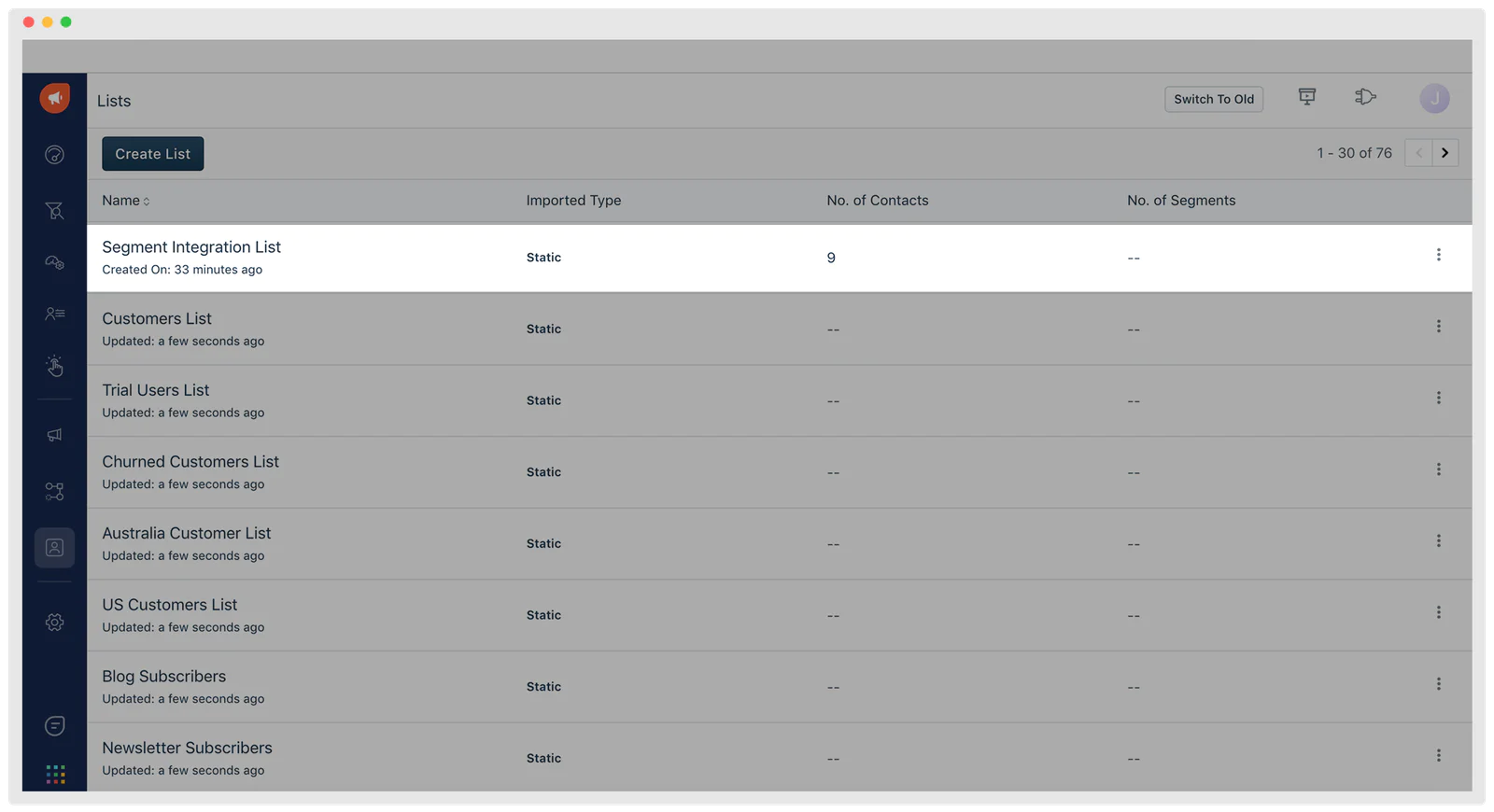
Task: Open the Trial Users List
Action: (156, 390)
